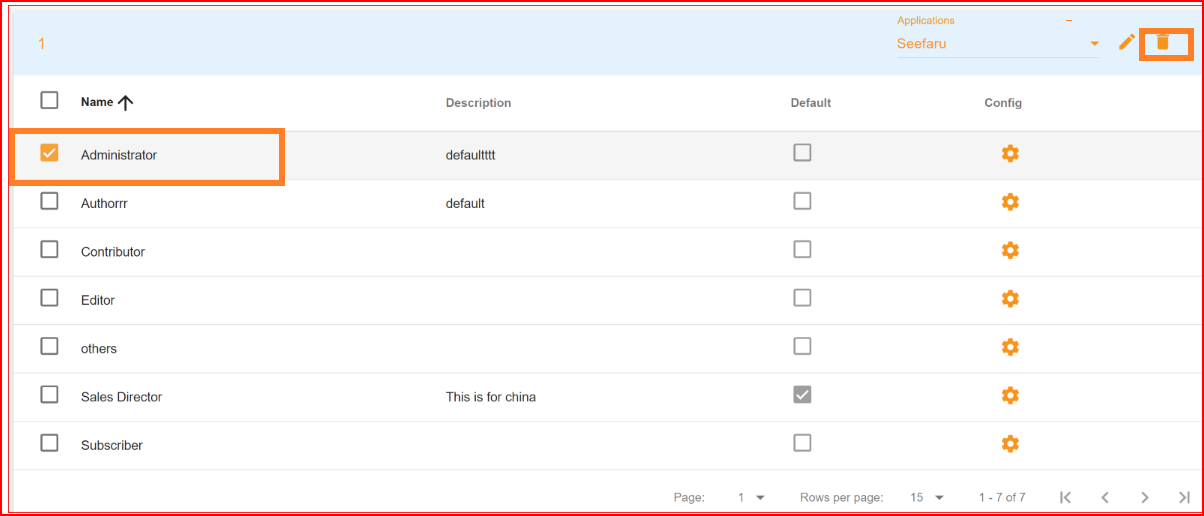Click the trash delete icon
Image resolution: width=1204 pixels, height=516 pixels.
coord(1163,42)
